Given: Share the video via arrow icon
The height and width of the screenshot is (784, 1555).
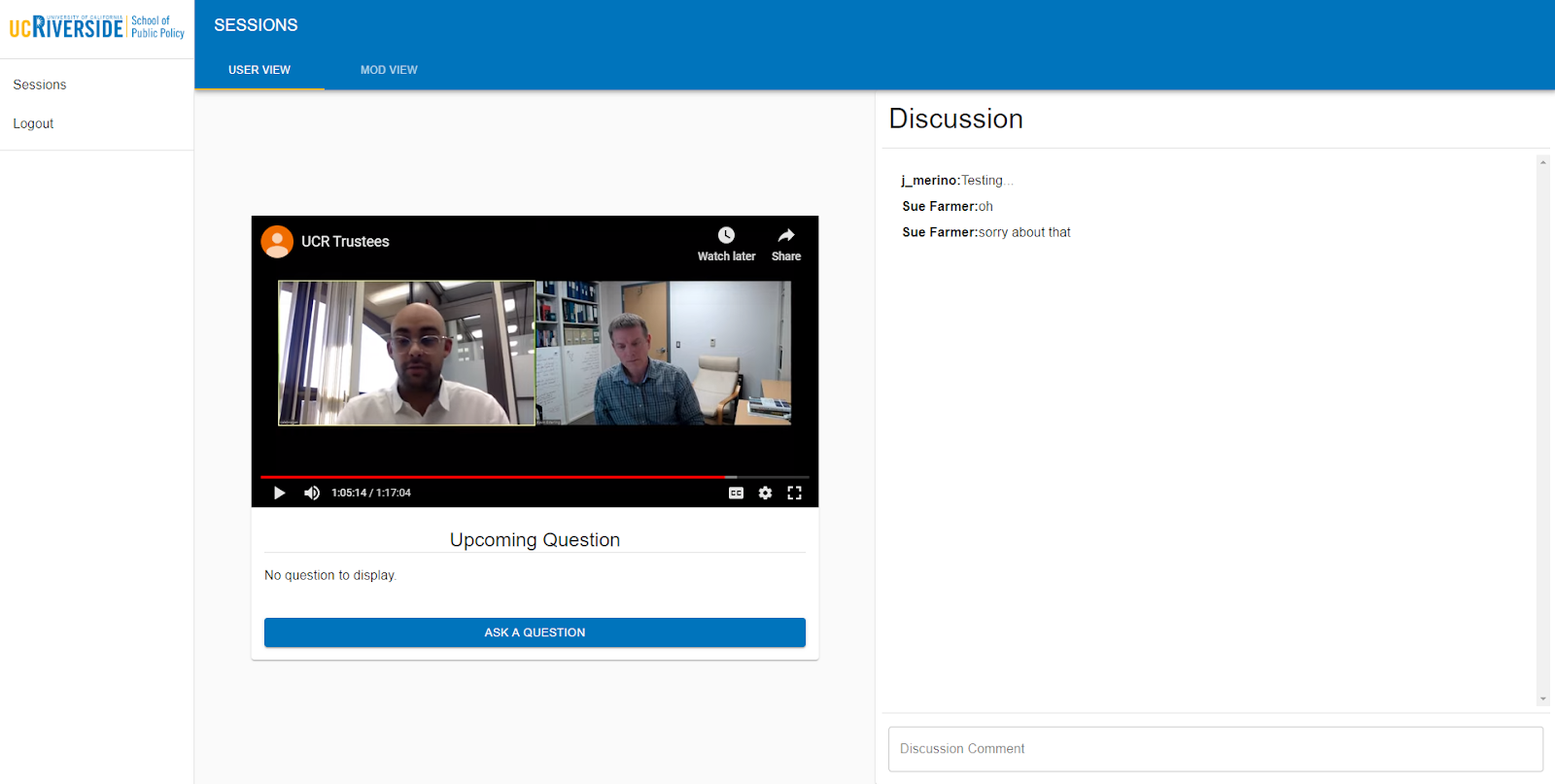Looking at the screenshot, I should 786,236.
